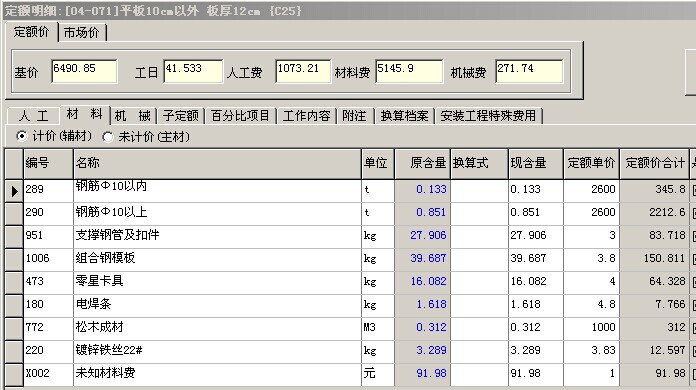Image resolution: width=696 pixels, height=390 pixels.
Task: Click the 现含量 value 3.289
Action: (x=536, y=351)
